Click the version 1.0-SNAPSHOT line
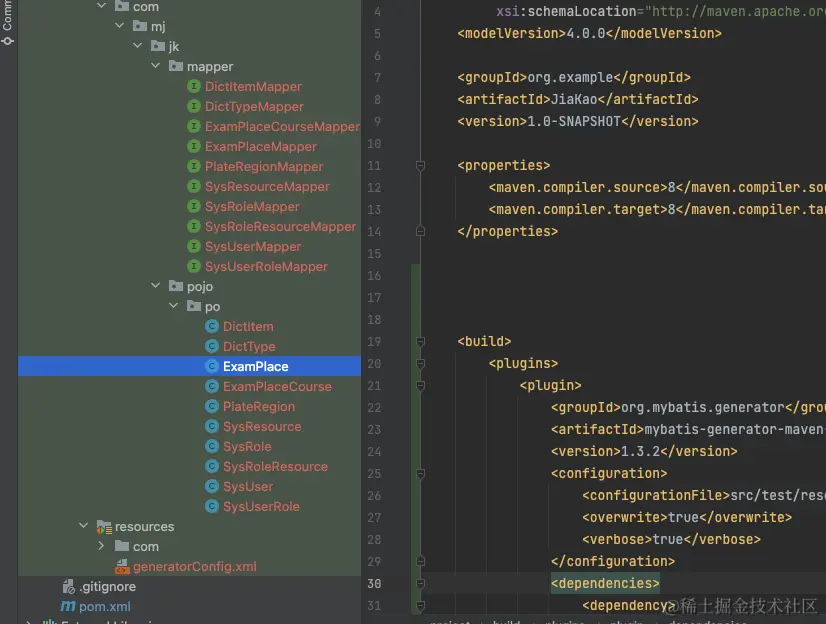This screenshot has height=624, width=826. 578,122
